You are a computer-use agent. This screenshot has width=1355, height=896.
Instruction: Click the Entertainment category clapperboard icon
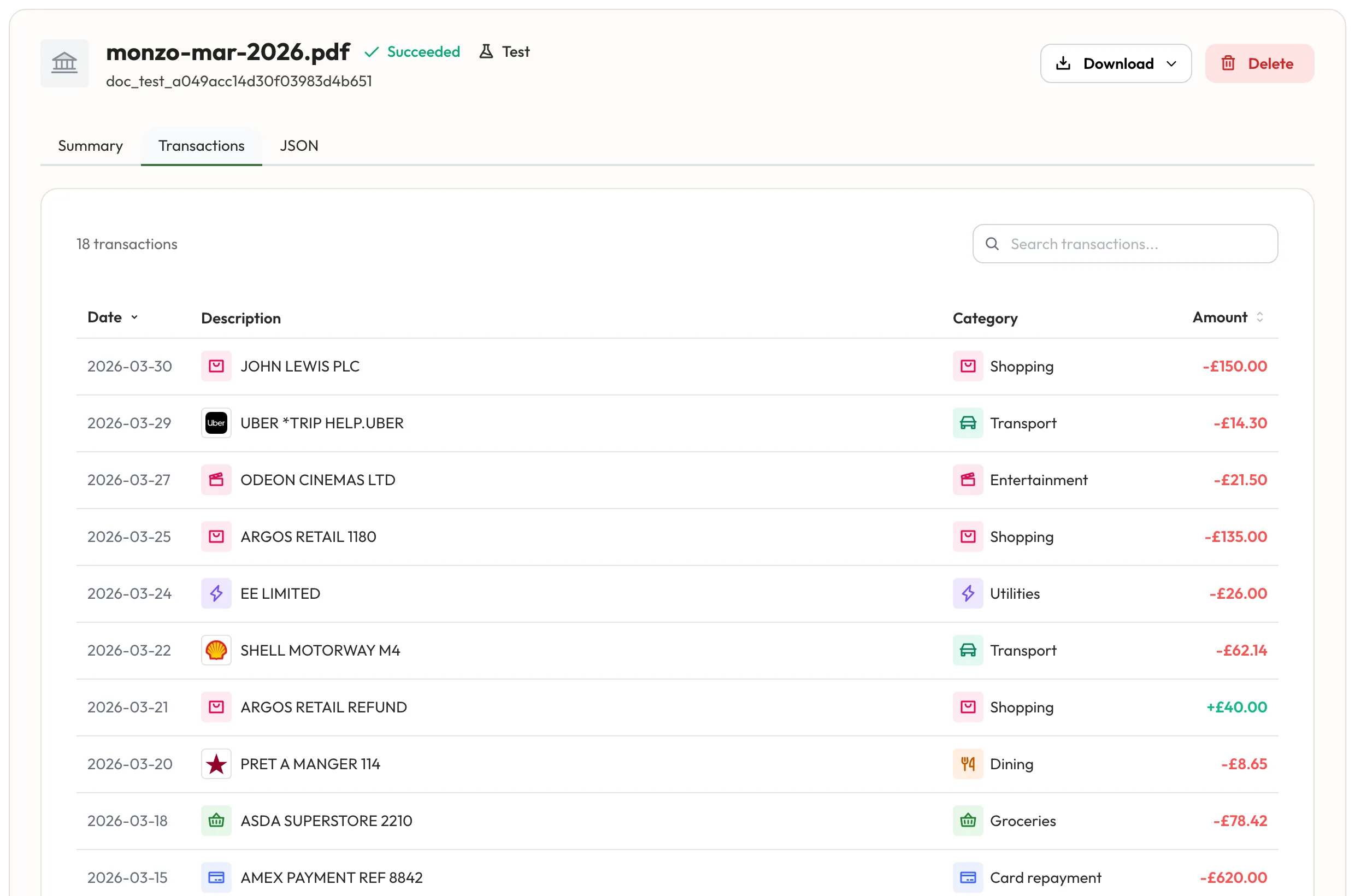coord(968,480)
